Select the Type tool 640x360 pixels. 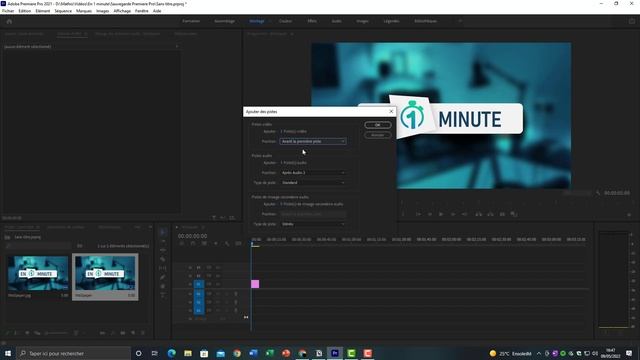click(x=163, y=295)
